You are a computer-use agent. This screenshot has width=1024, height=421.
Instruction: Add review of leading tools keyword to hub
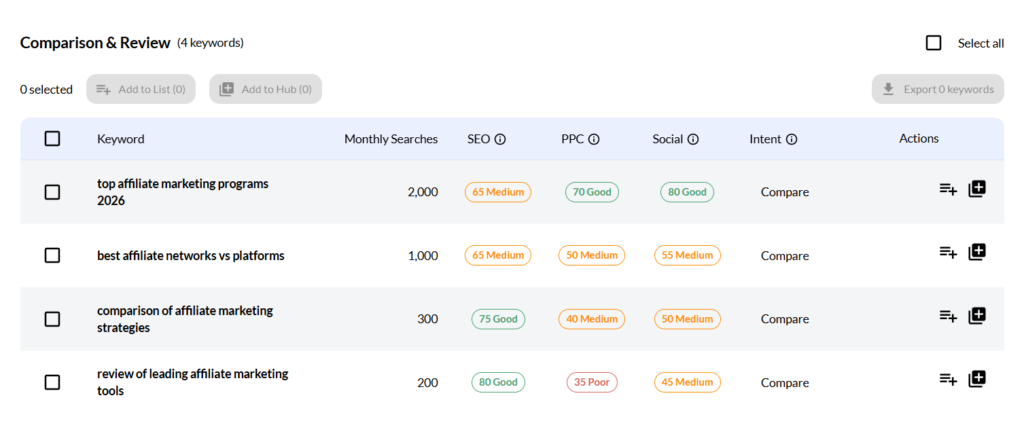click(977, 379)
